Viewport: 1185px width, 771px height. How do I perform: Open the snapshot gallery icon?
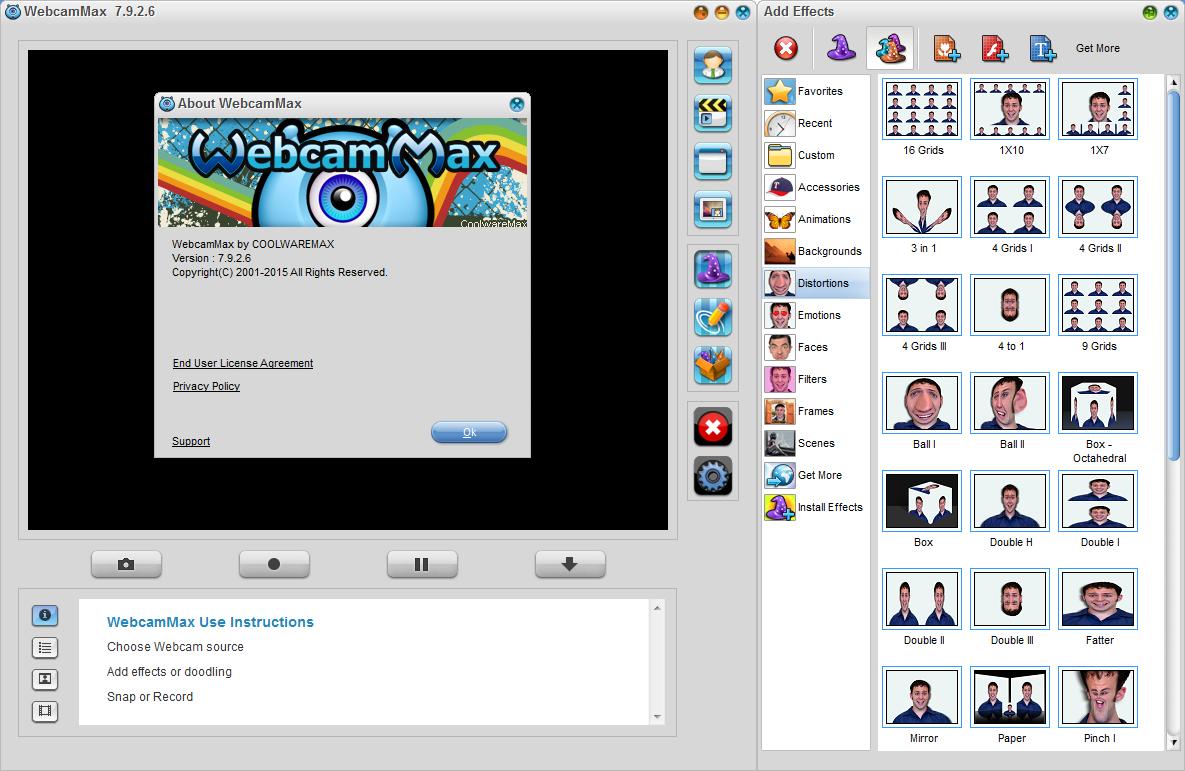45,679
